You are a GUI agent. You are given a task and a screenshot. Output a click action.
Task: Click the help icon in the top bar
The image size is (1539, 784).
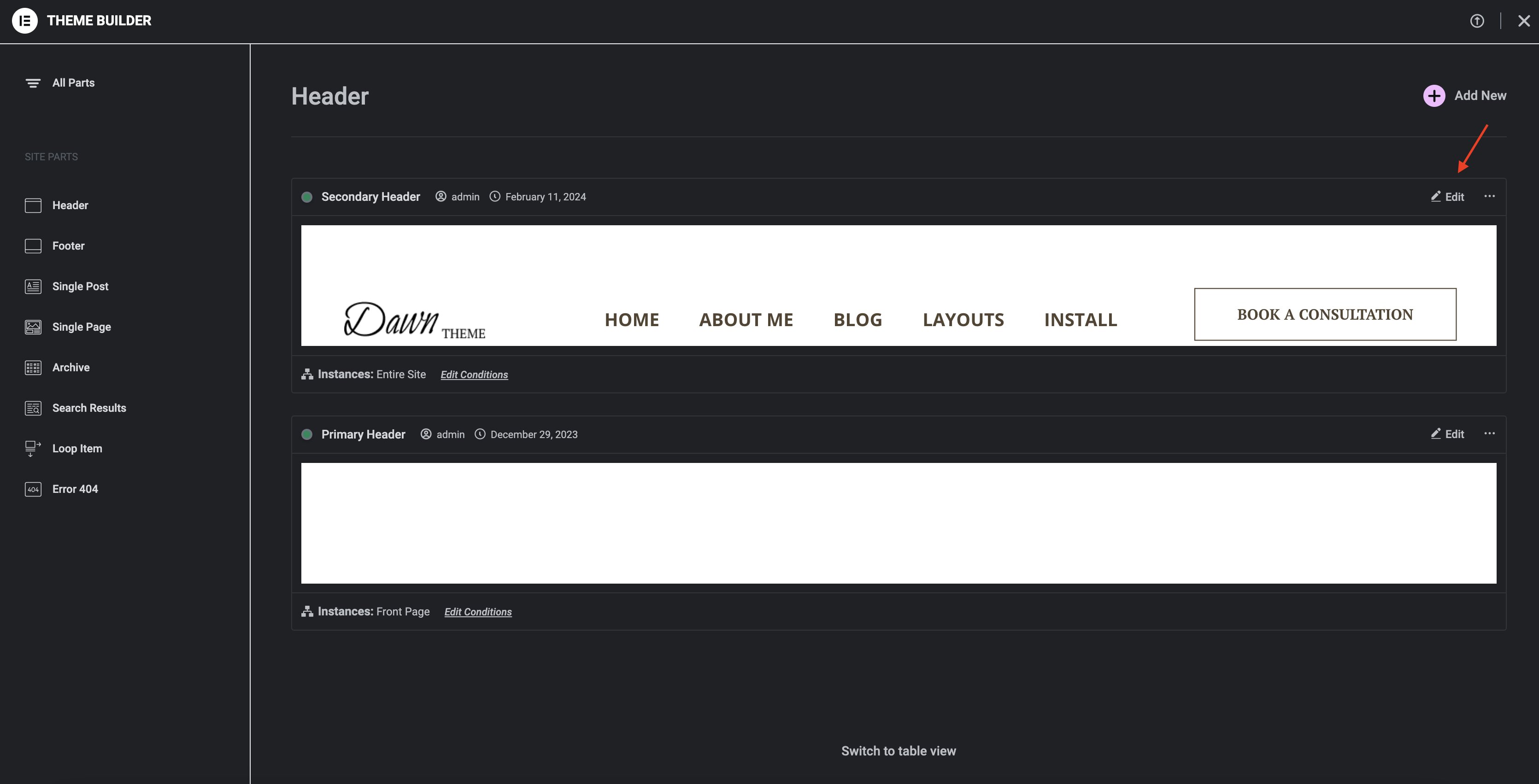[x=1477, y=21]
